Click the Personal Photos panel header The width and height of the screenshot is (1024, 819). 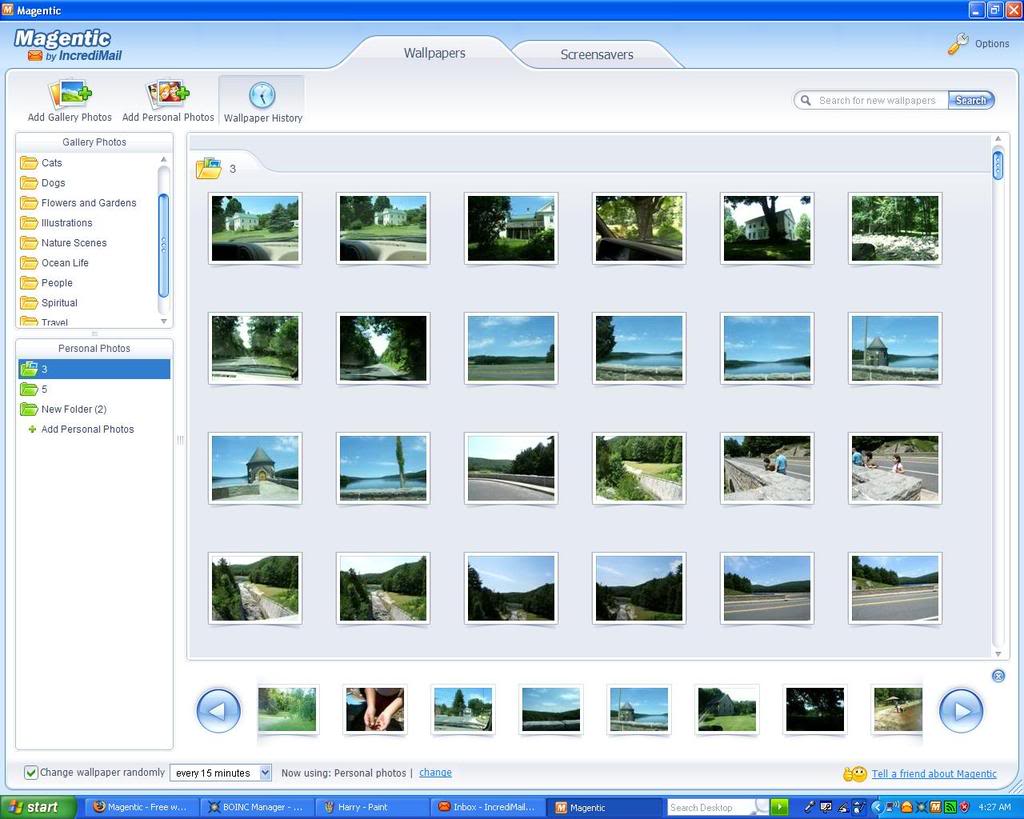(x=94, y=348)
